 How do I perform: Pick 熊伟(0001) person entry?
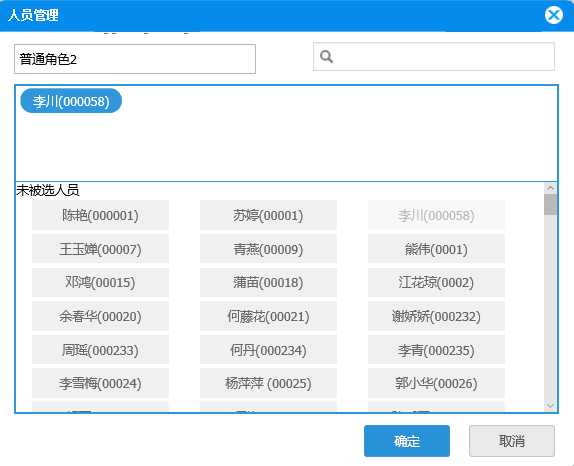point(436,249)
